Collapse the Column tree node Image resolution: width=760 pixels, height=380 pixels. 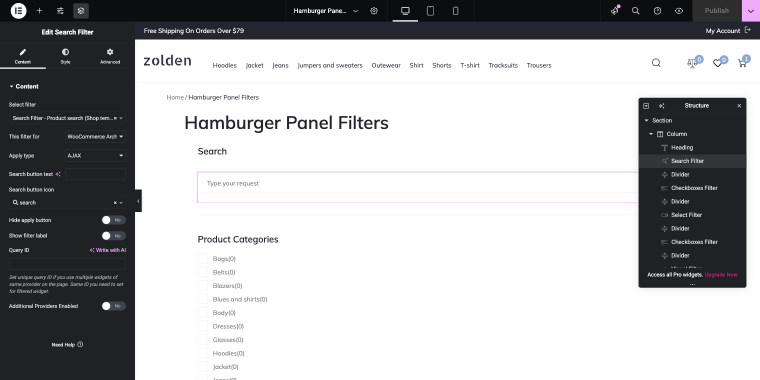pos(651,134)
